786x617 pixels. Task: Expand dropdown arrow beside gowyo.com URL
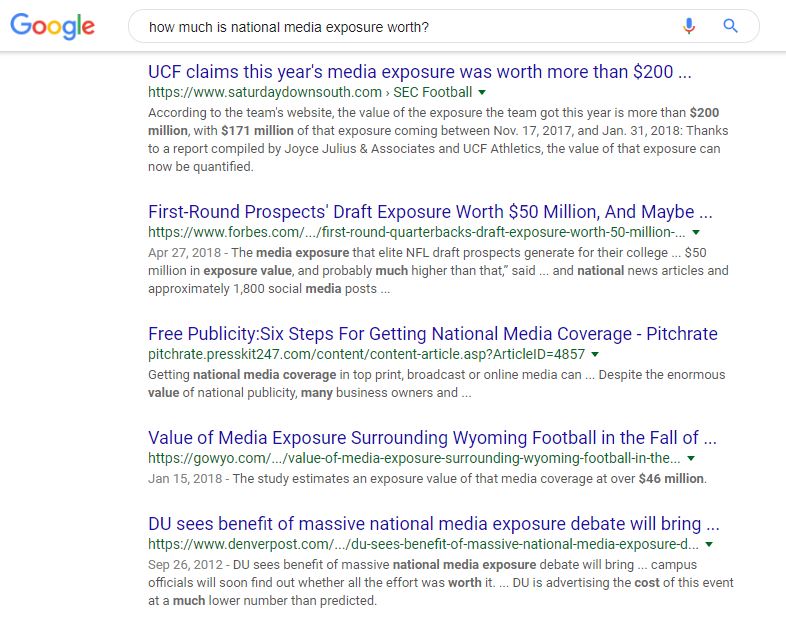[692, 458]
